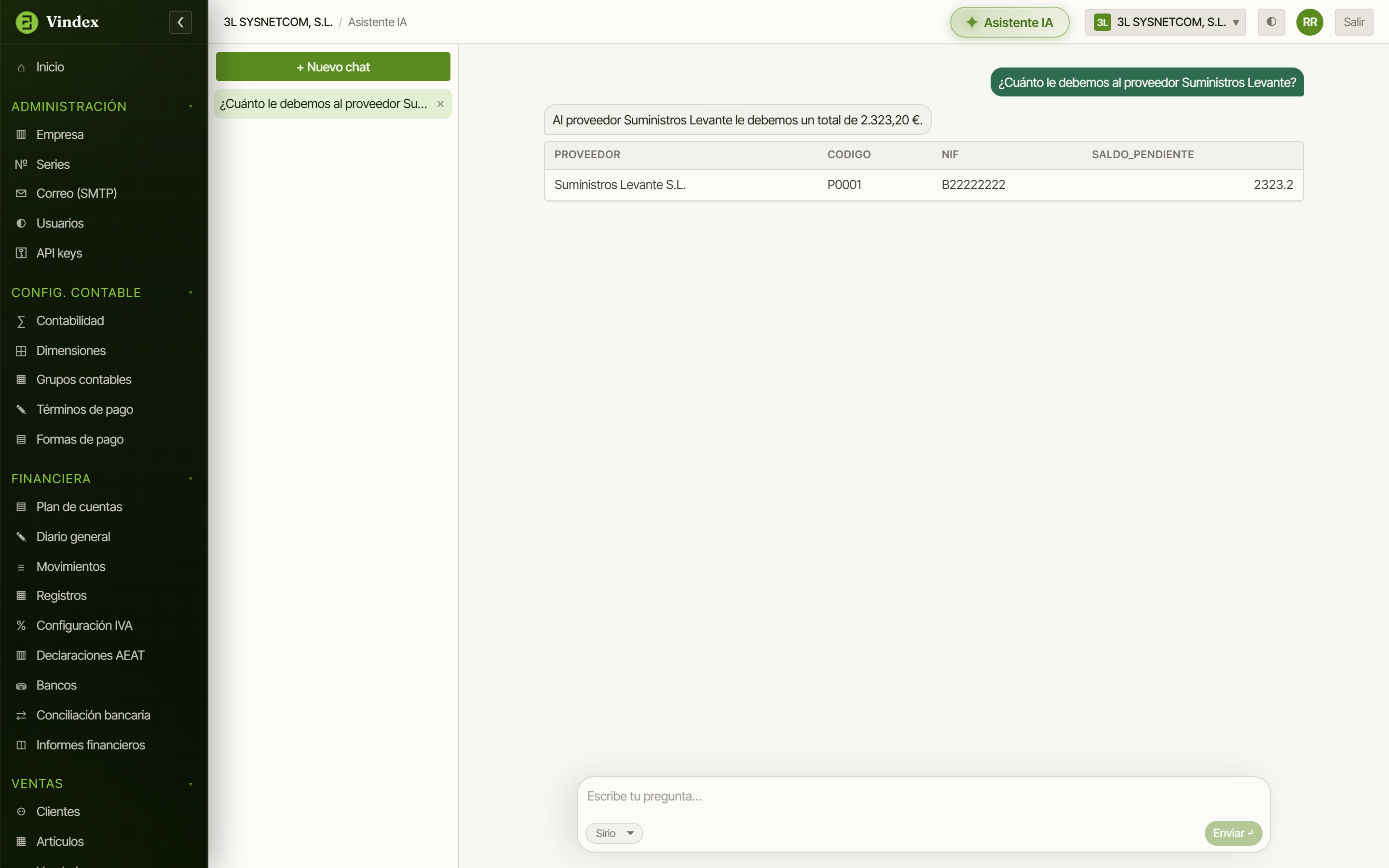This screenshot has width=1389, height=868.
Task: Start a new chat with Nuevo chat
Action: coord(333,67)
